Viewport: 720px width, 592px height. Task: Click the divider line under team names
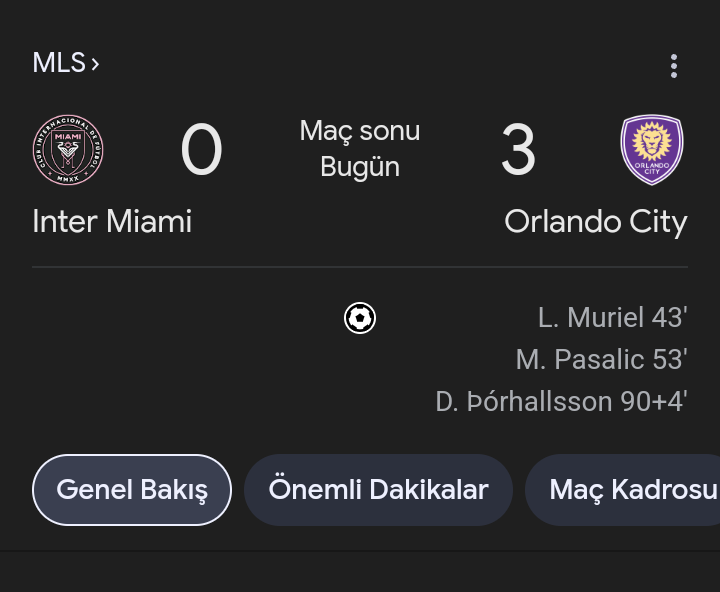(x=360, y=266)
